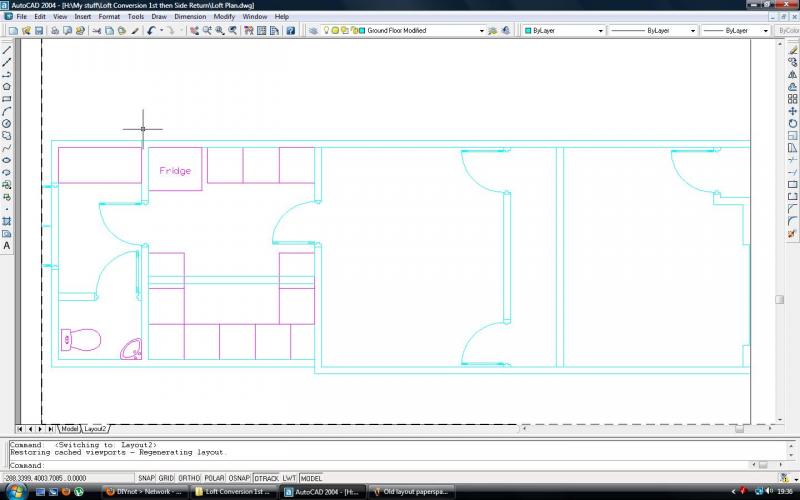Select the Multiline Text tool
The image size is (800, 500).
(x=7, y=245)
